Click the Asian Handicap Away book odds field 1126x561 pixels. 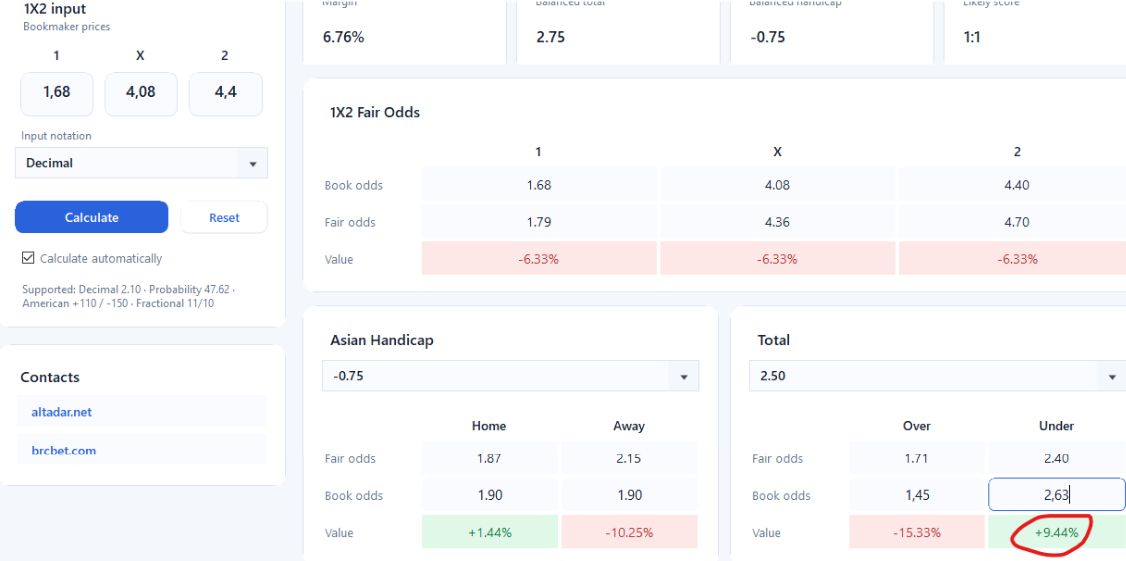629,496
